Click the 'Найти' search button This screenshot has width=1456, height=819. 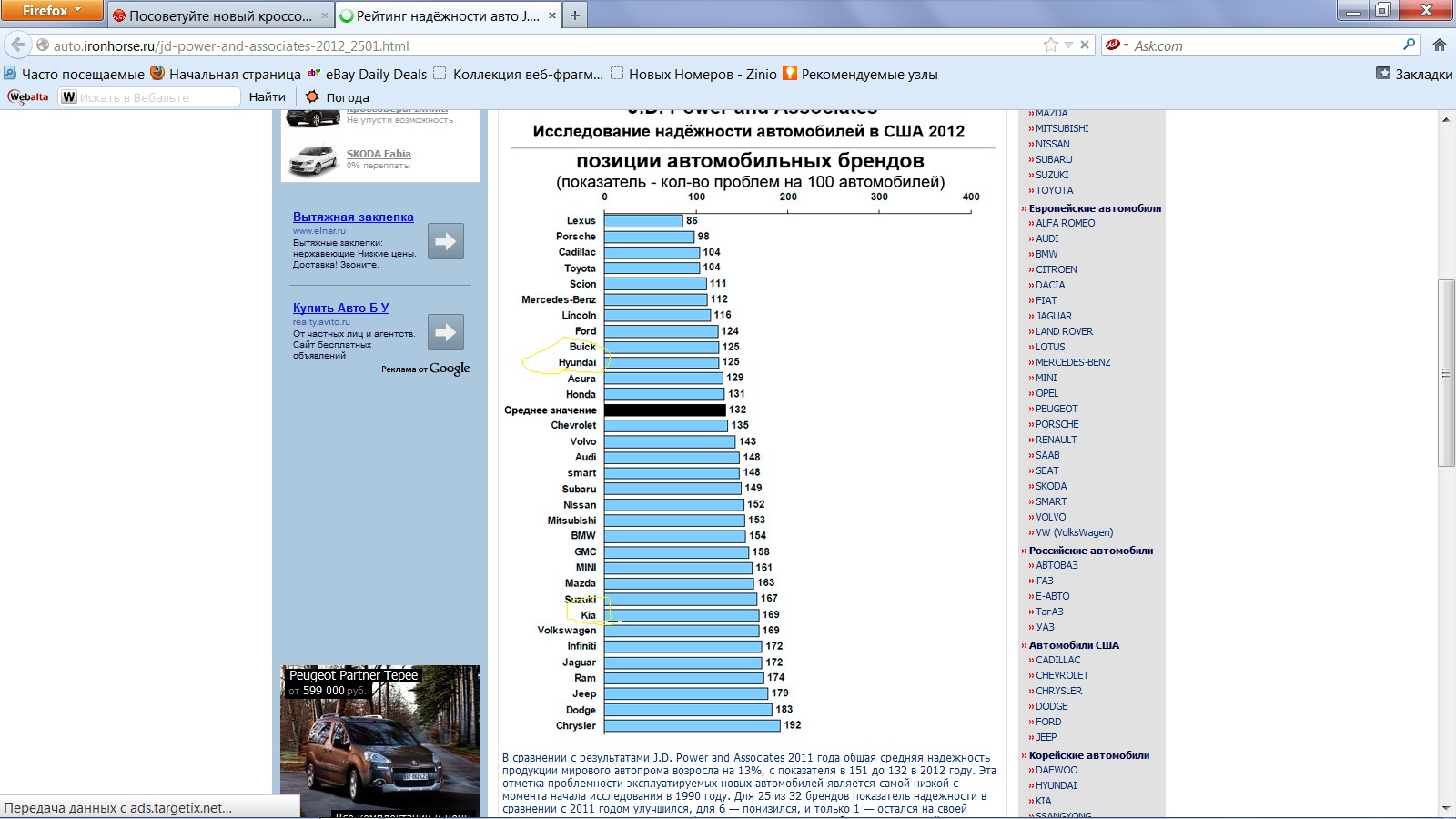(x=267, y=96)
